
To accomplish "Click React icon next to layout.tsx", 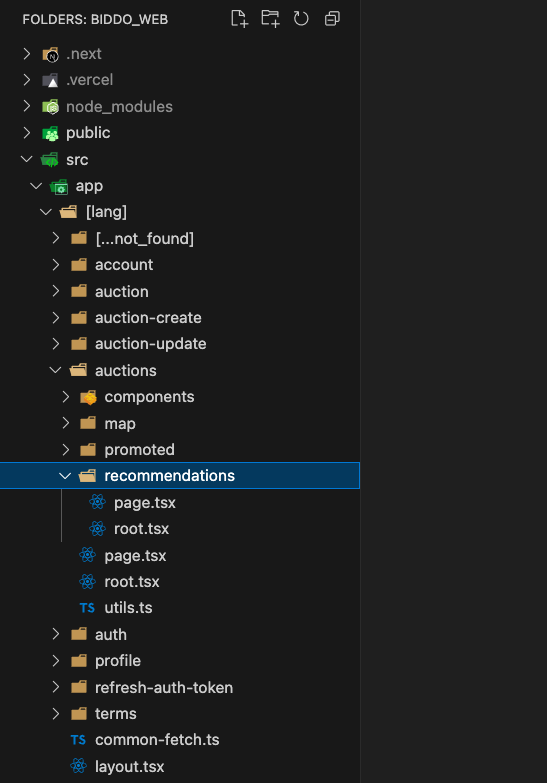I will [x=78, y=766].
